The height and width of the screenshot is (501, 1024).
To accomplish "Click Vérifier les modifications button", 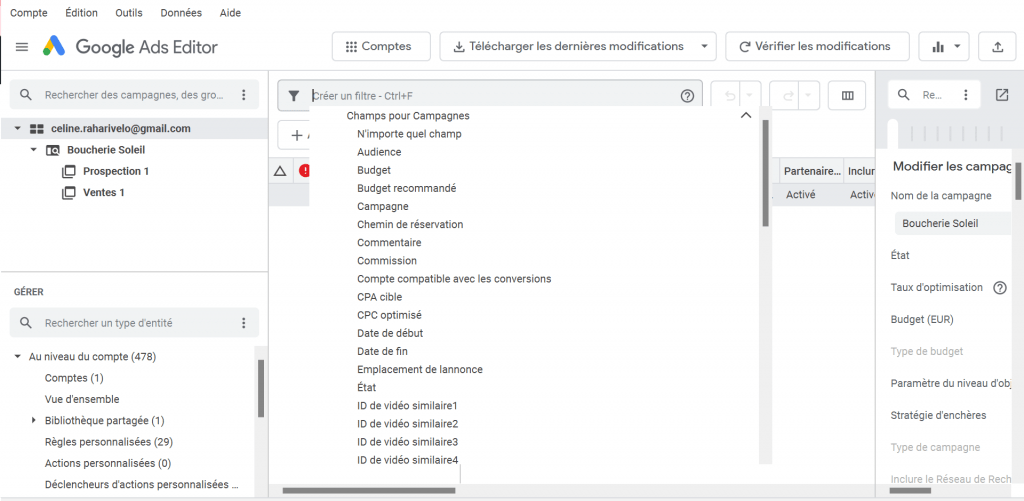I will click(817, 46).
